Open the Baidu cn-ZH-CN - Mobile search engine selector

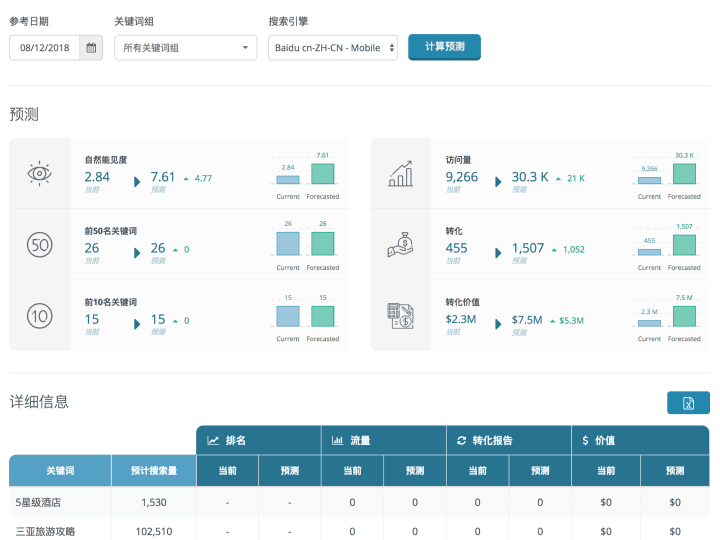pyautogui.click(x=333, y=48)
